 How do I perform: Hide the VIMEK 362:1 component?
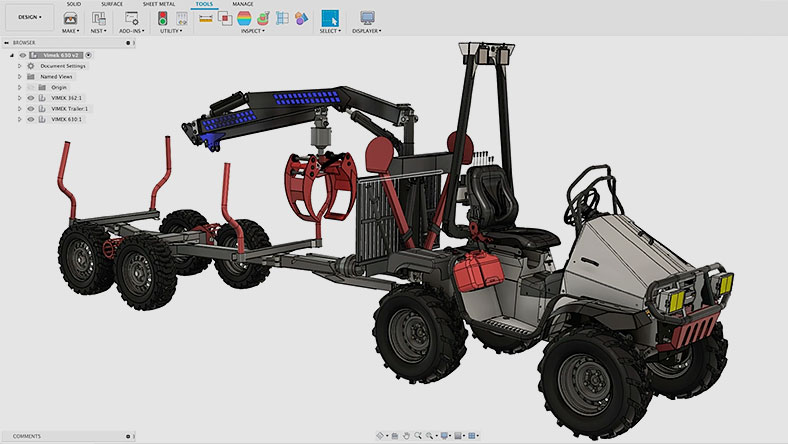[x=31, y=98]
